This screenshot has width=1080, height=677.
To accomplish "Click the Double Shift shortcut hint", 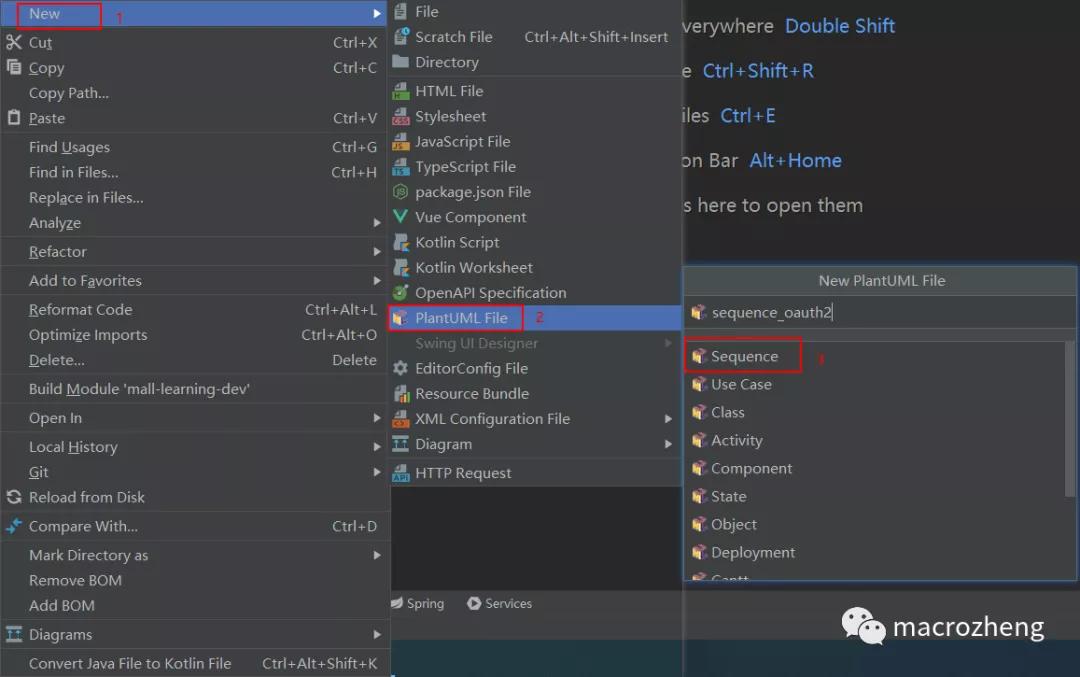I will [840, 26].
